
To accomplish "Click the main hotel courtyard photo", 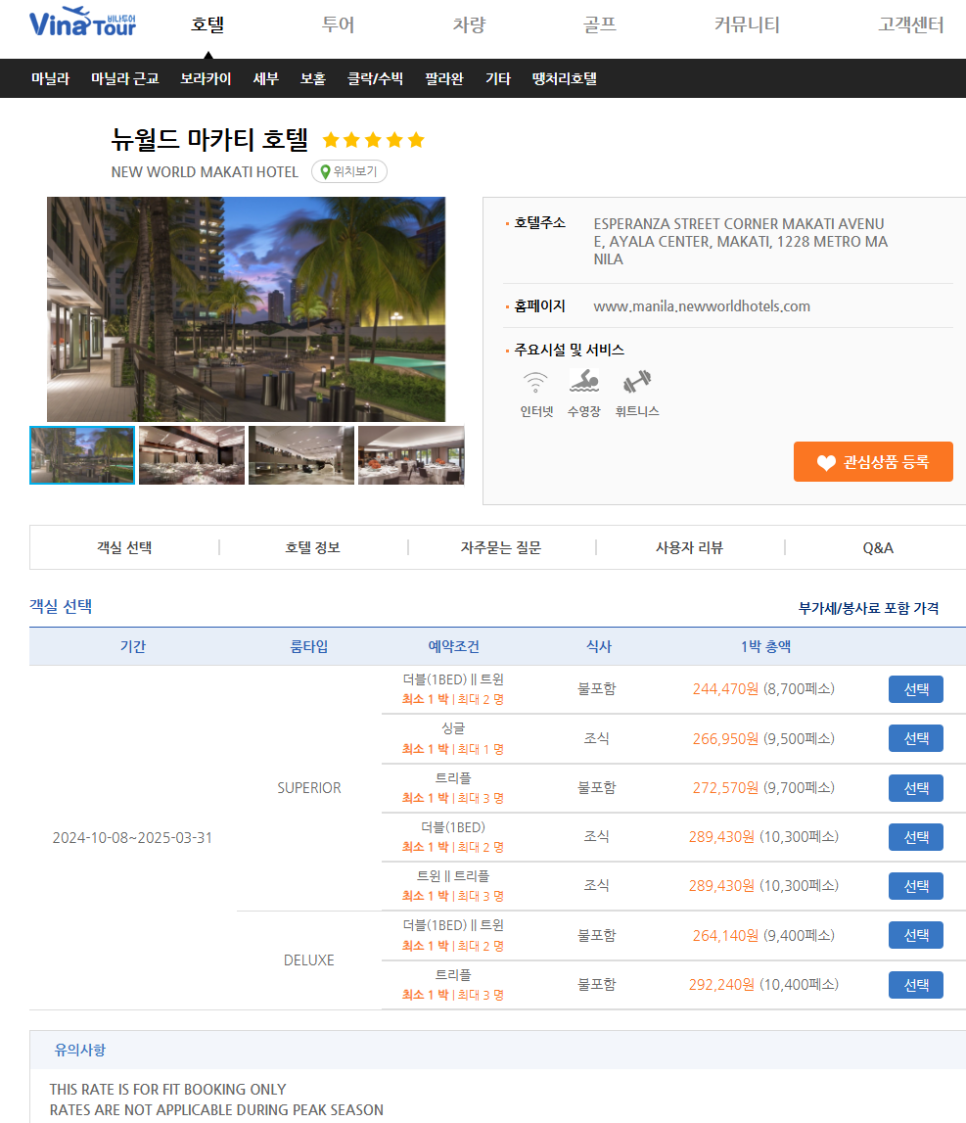I will (246, 309).
